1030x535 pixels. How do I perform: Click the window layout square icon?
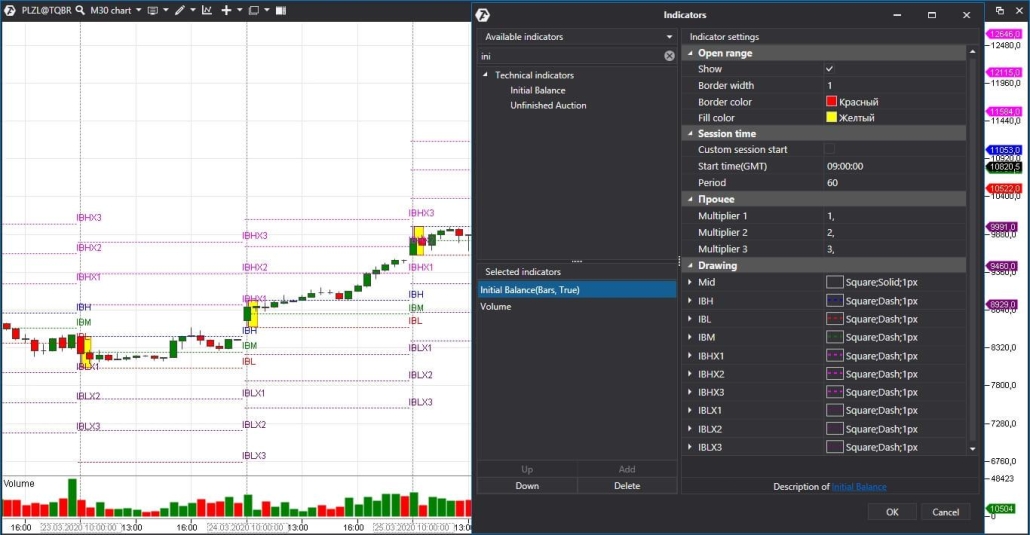coord(254,11)
